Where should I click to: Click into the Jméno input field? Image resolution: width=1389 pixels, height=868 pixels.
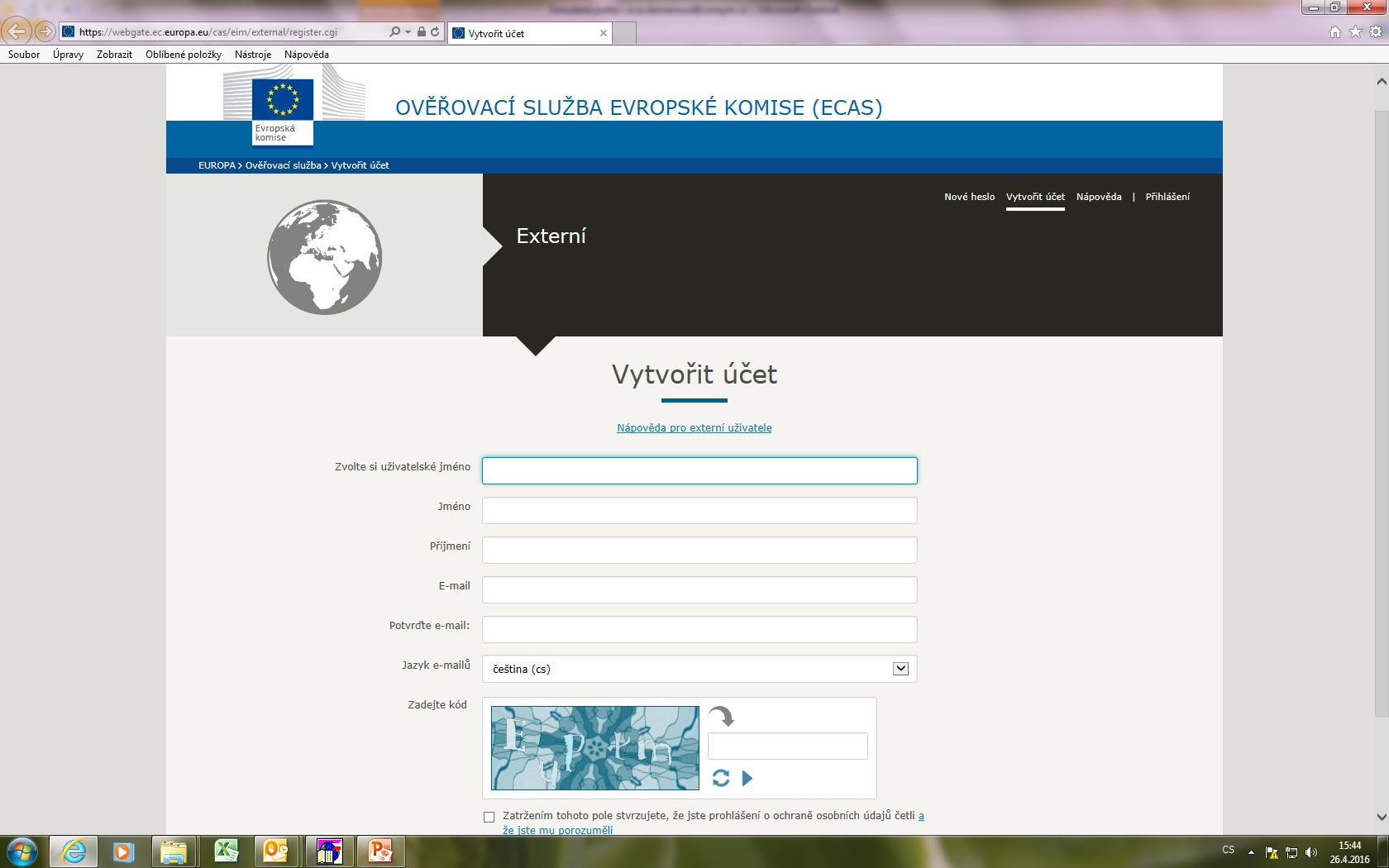click(699, 510)
